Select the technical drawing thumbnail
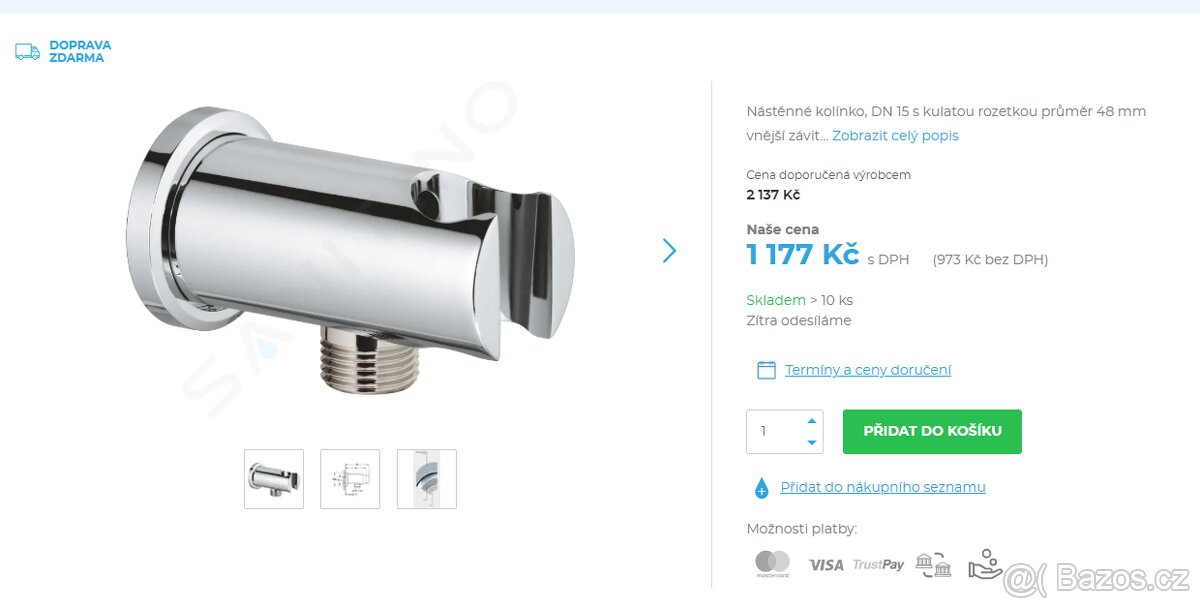1200x608 pixels. (x=350, y=479)
